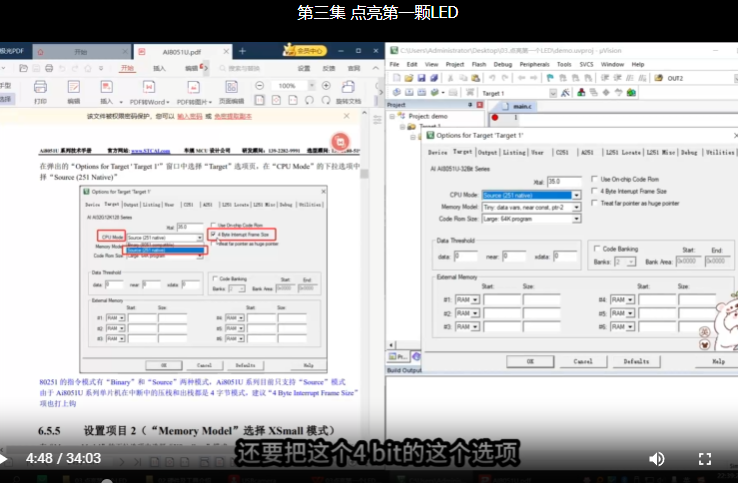This screenshot has height=483, width=738.
Task: Click the open file icon in PDF quick toolbar
Action: point(23,68)
